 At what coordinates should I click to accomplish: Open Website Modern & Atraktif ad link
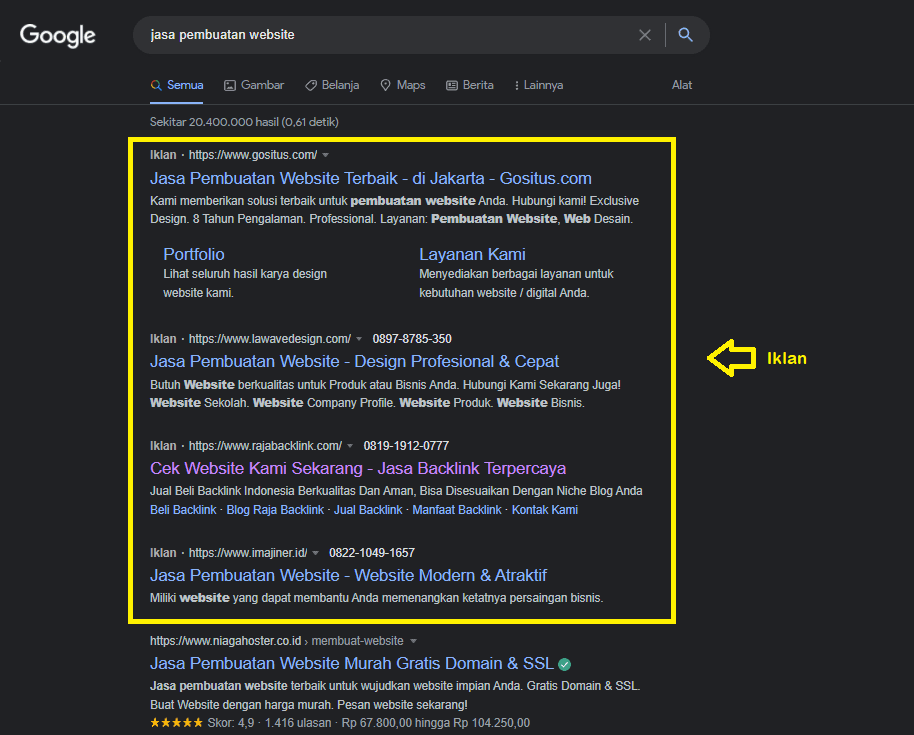click(348, 576)
